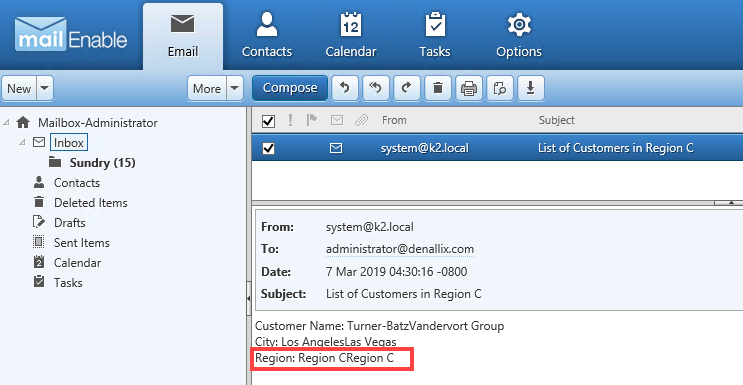Open the Email tab
This screenshot has width=743, height=385.
182,37
